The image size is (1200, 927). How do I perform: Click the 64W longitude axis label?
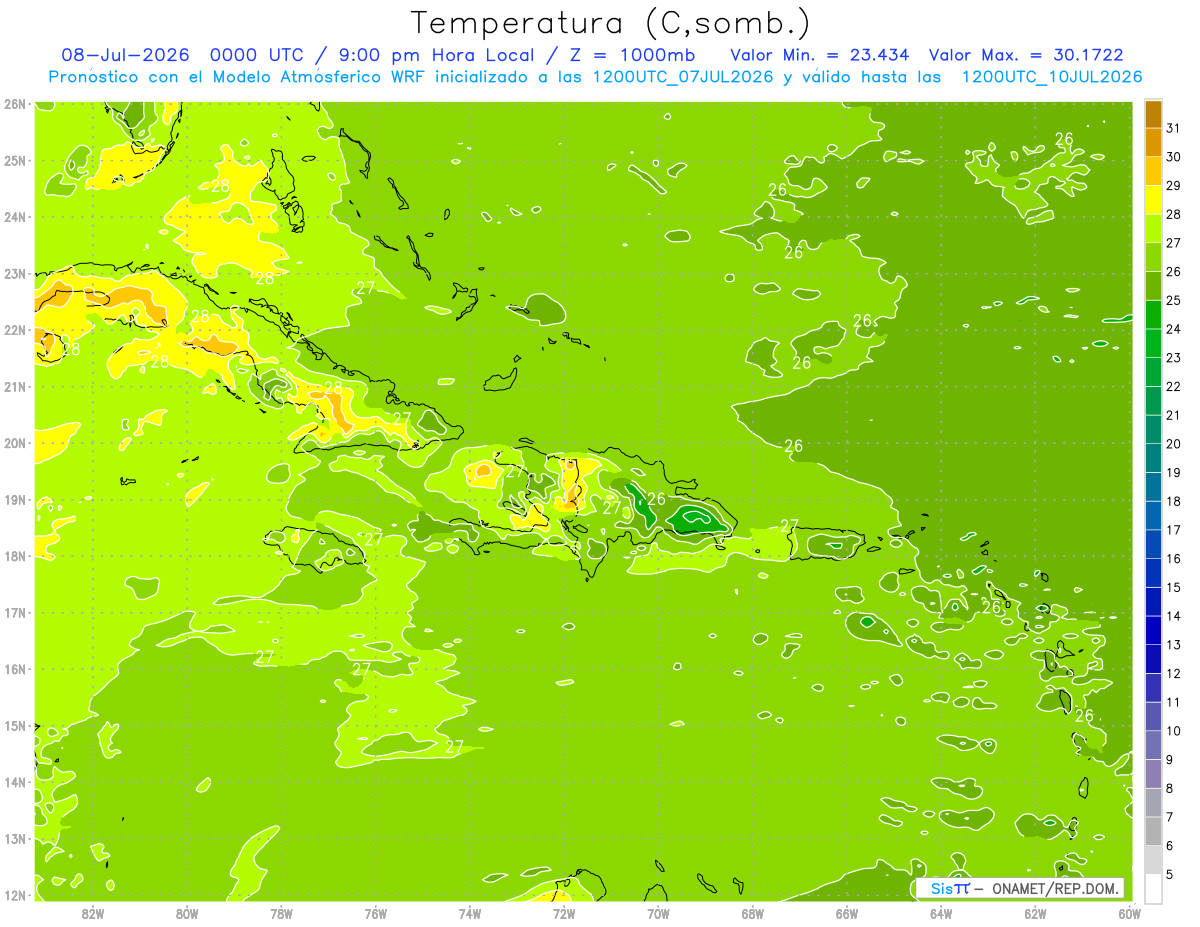(941, 913)
